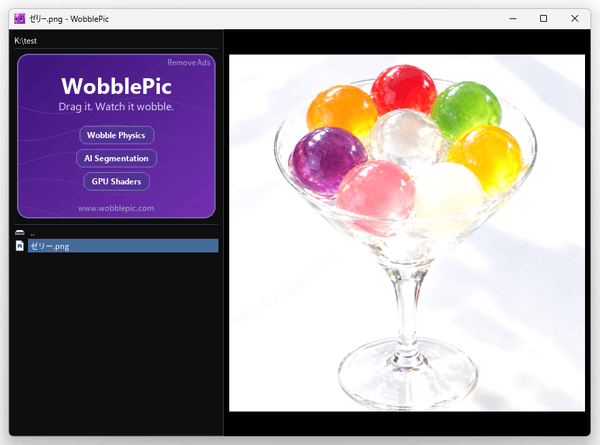Image resolution: width=600 pixels, height=445 pixels.
Task: Click the GPU Shaders button
Action: coord(116,181)
